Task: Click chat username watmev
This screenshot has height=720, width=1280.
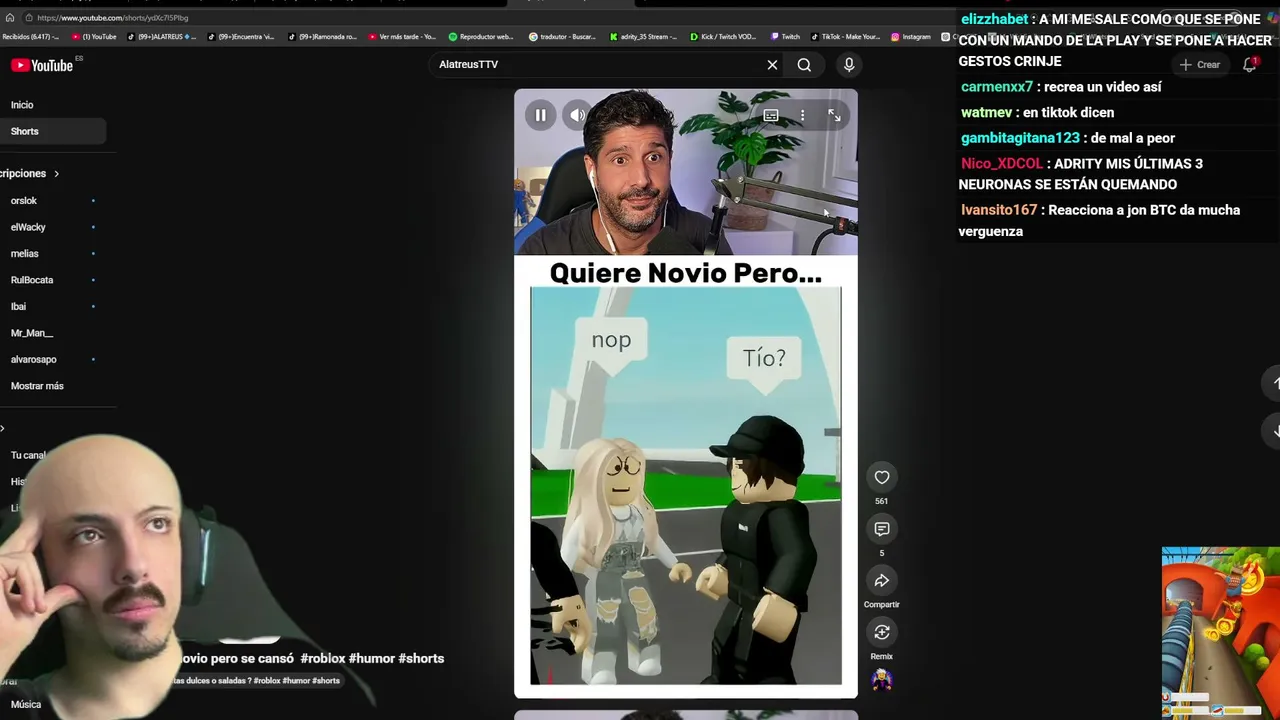Action: click(x=986, y=113)
